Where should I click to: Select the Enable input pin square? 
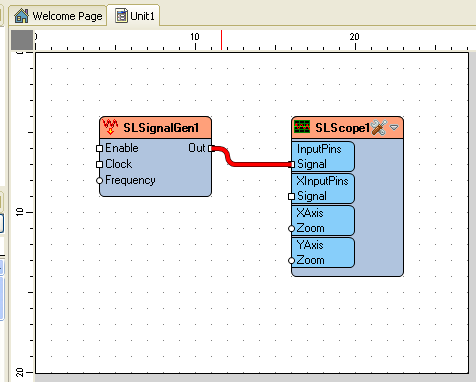pyautogui.click(x=99, y=148)
